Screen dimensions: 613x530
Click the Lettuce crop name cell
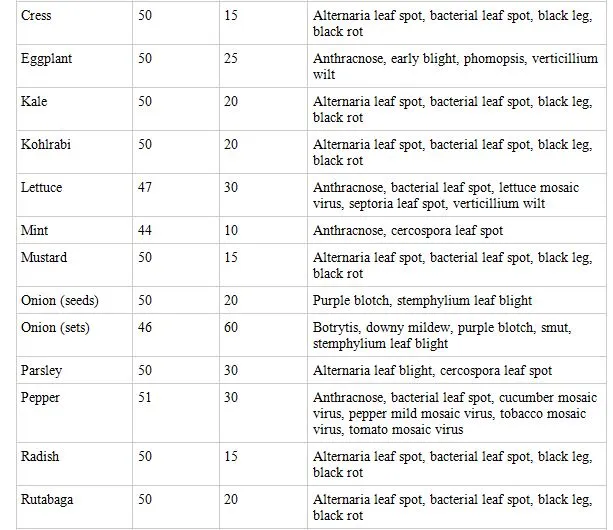[41, 188]
